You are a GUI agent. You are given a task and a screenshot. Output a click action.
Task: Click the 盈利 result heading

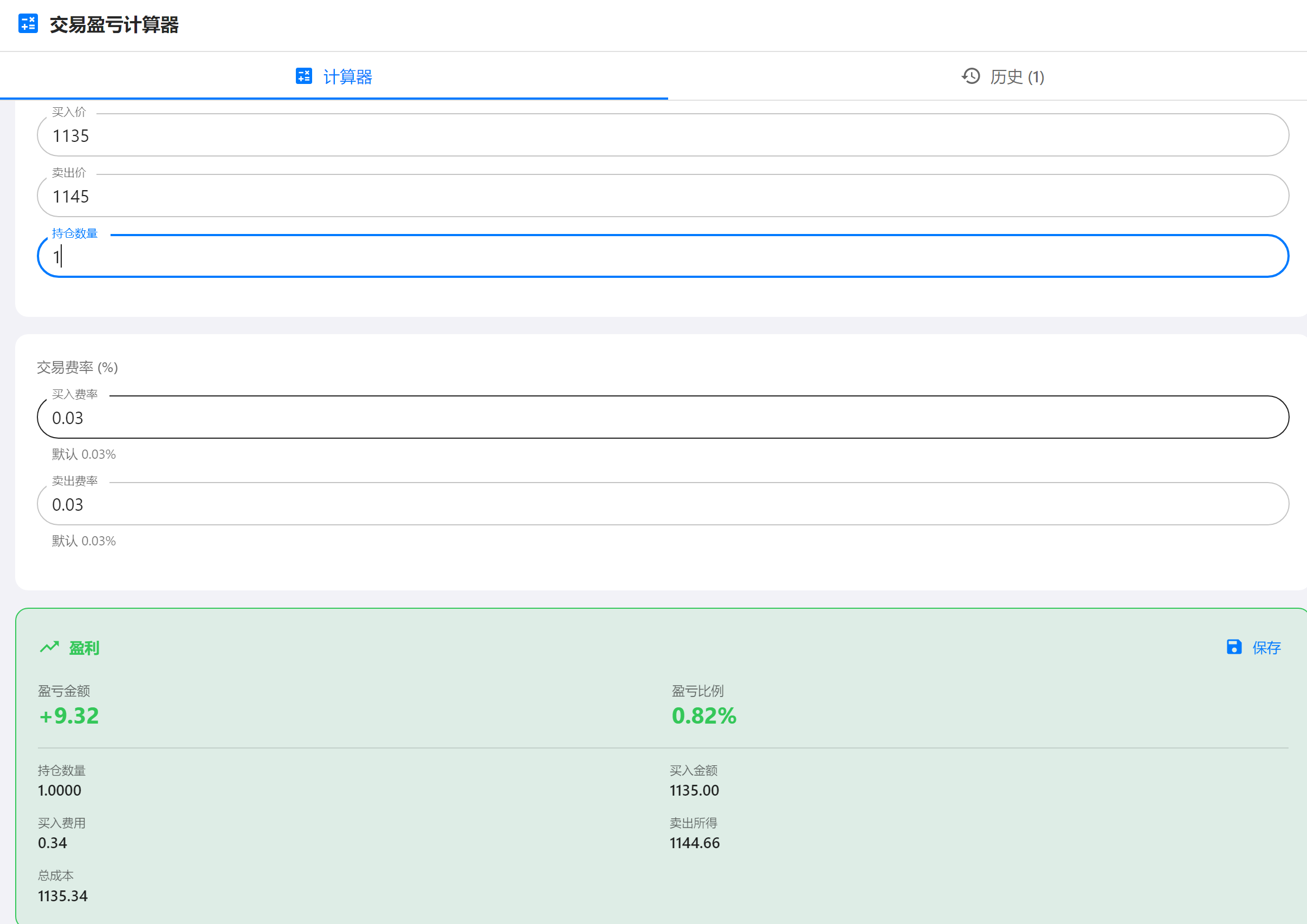[x=83, y=648]
